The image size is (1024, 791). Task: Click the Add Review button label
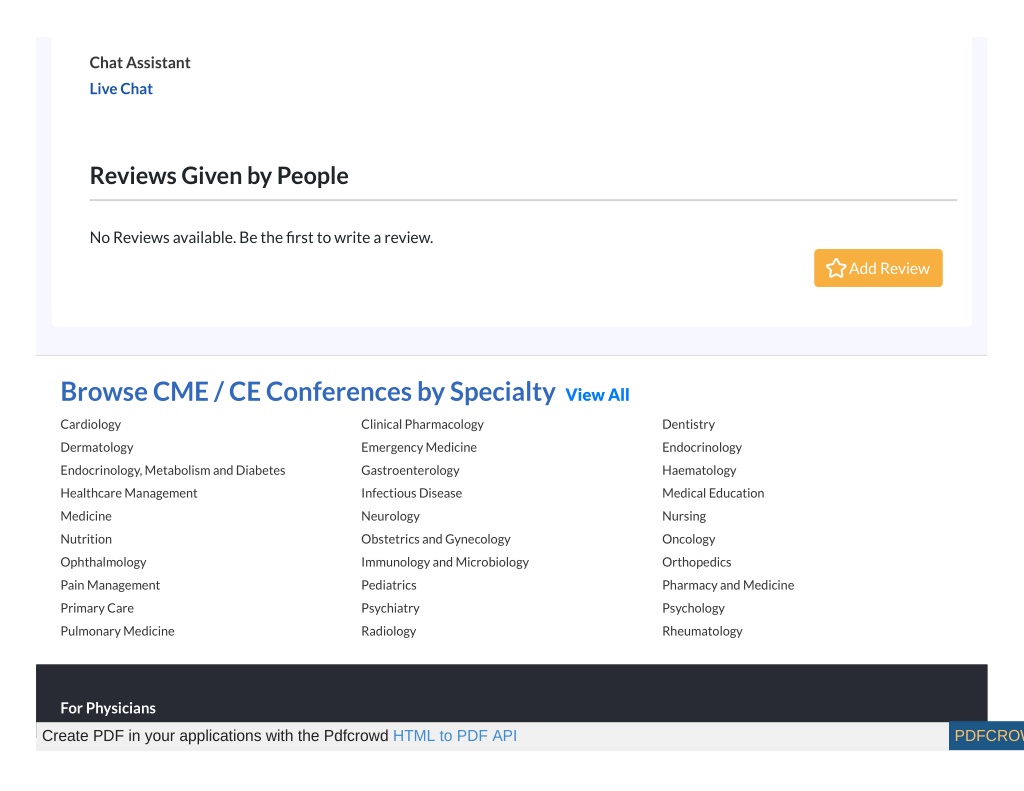pos(889,268)
